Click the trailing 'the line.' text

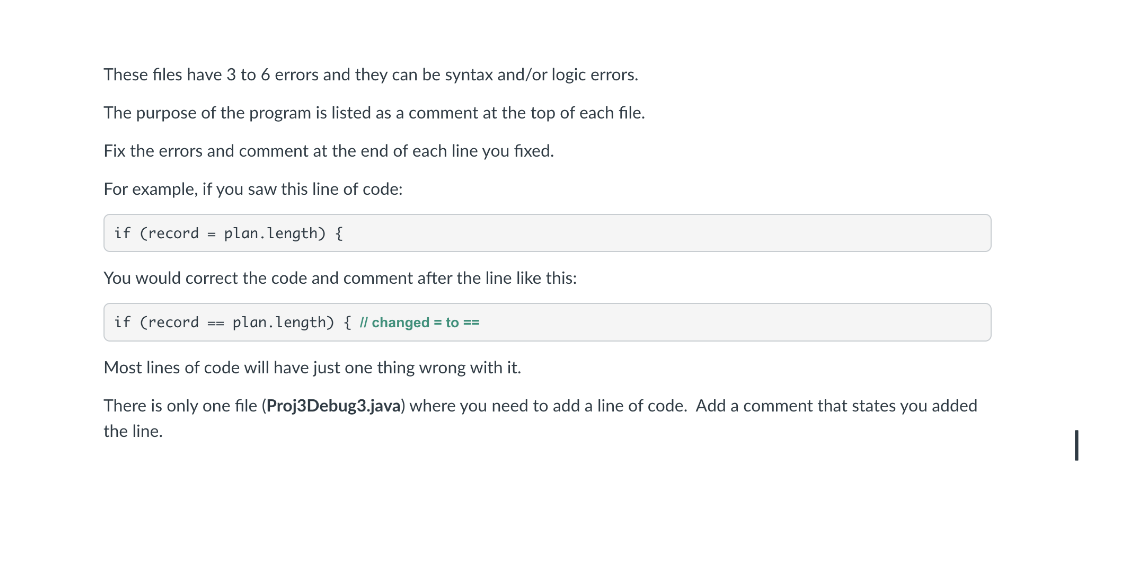tap(133, 431)
